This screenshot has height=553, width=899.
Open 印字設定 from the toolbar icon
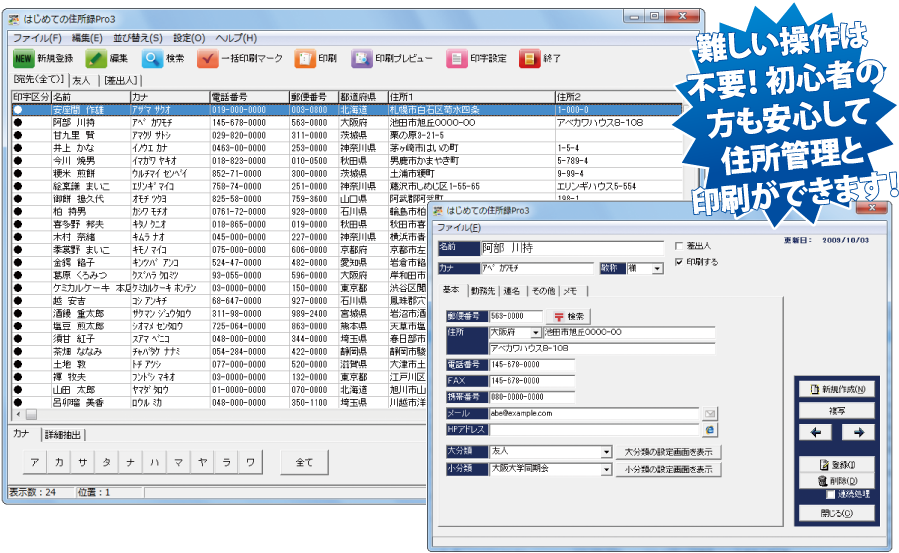coord(456,59)
